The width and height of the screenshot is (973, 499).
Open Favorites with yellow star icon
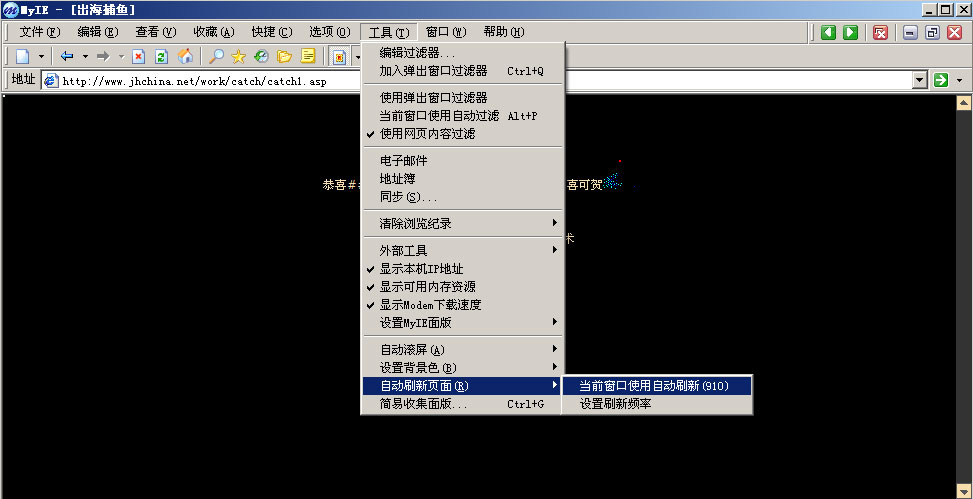238,56
